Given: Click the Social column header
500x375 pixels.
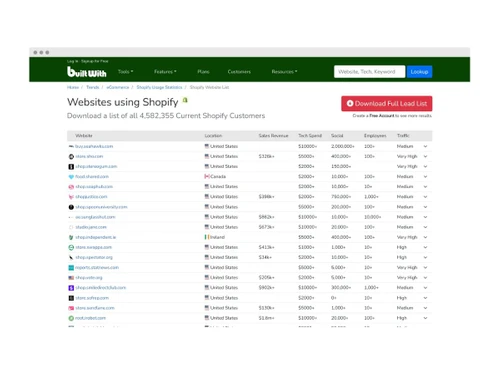Looking at the screenshot, I should pos(337,136).
